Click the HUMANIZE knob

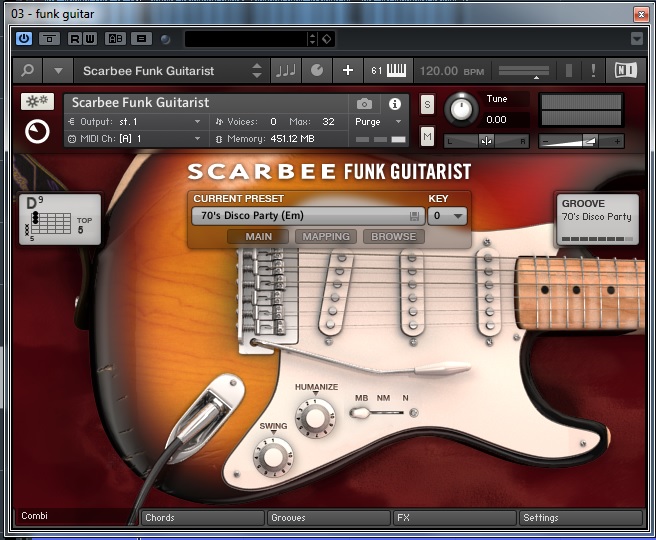[x=316, y=416]
